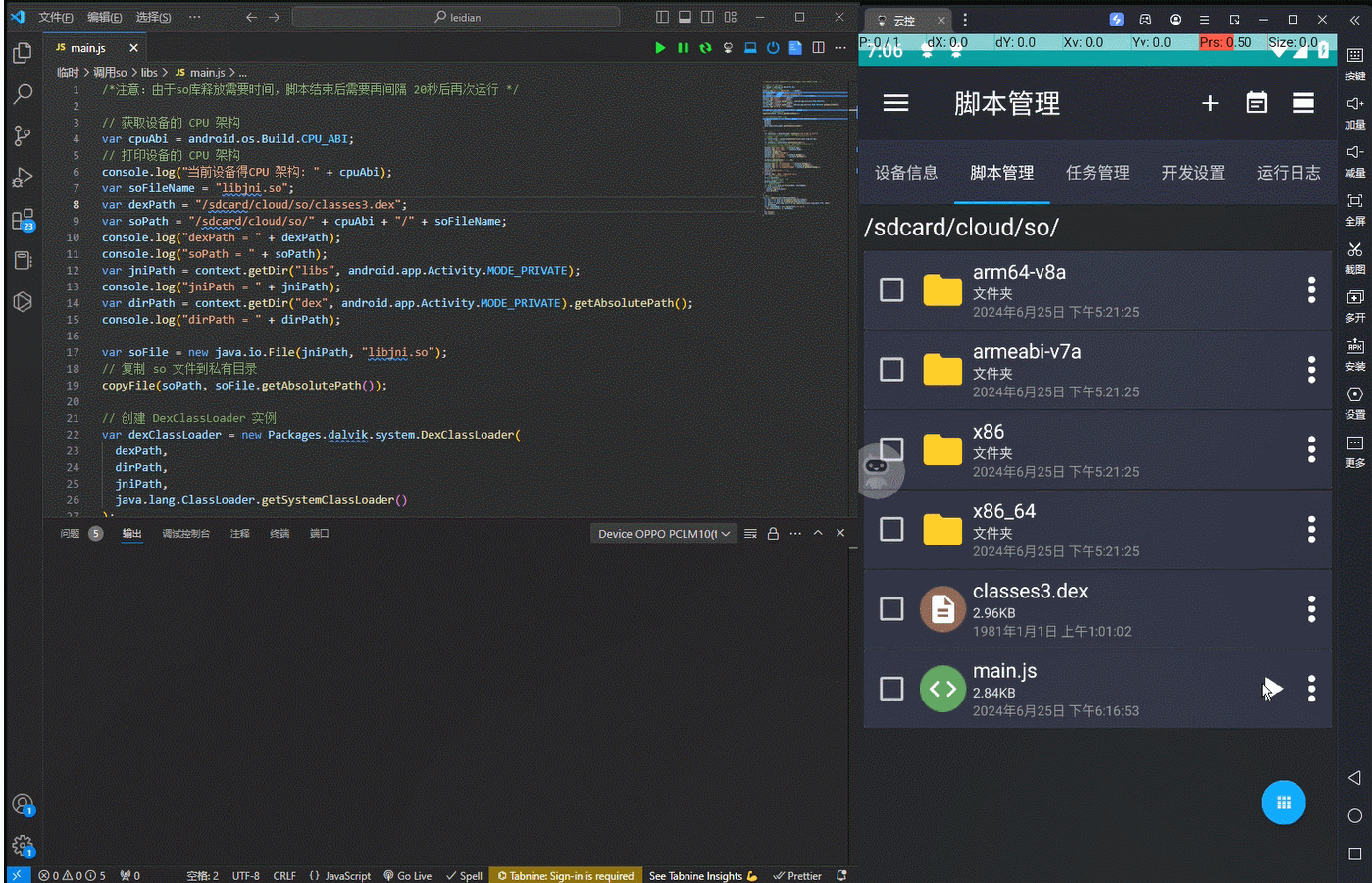
Task: Open the 终端 panel tab
Action: [279, 533]
